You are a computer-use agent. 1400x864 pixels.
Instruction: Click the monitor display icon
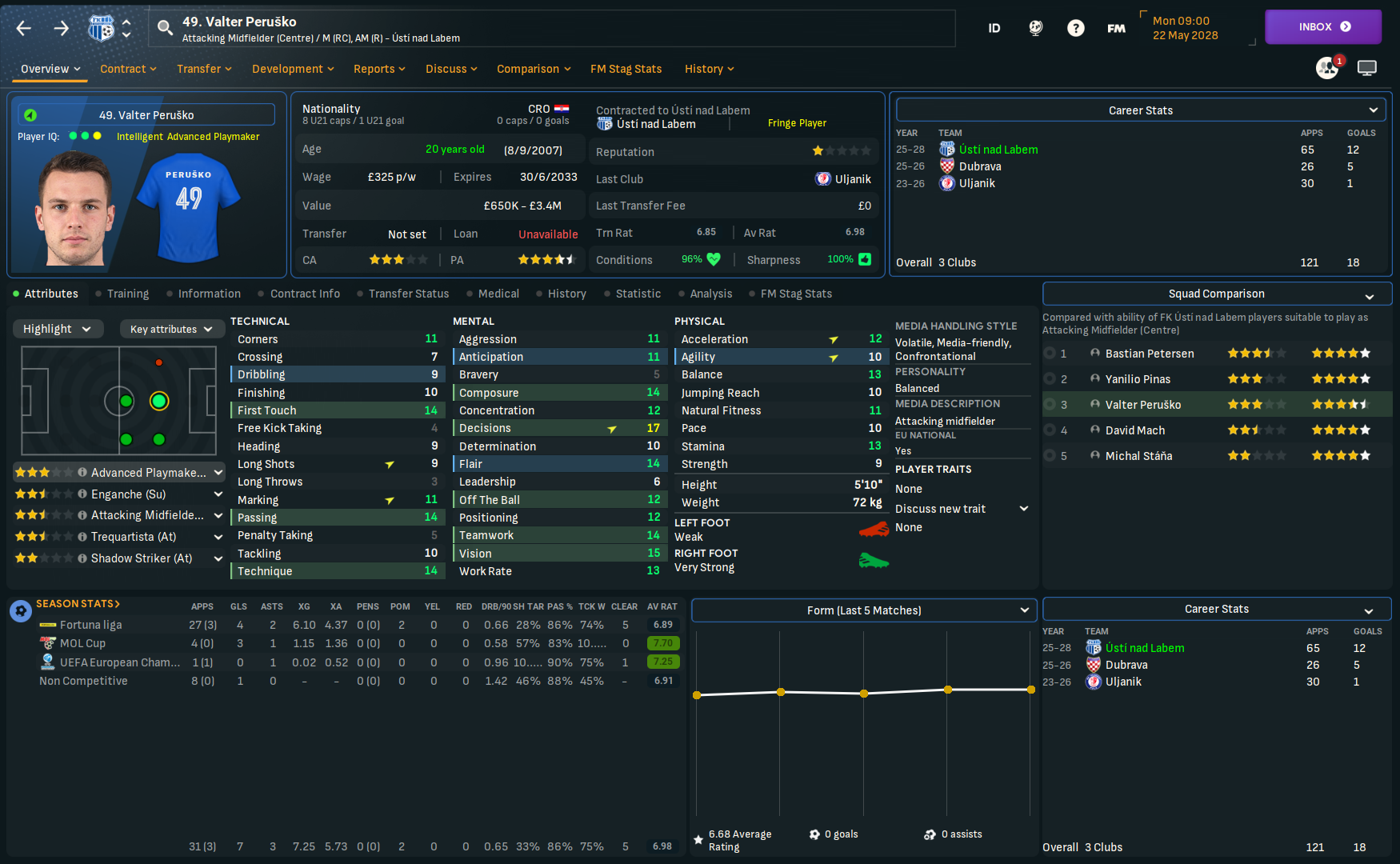coord(1367,68)
